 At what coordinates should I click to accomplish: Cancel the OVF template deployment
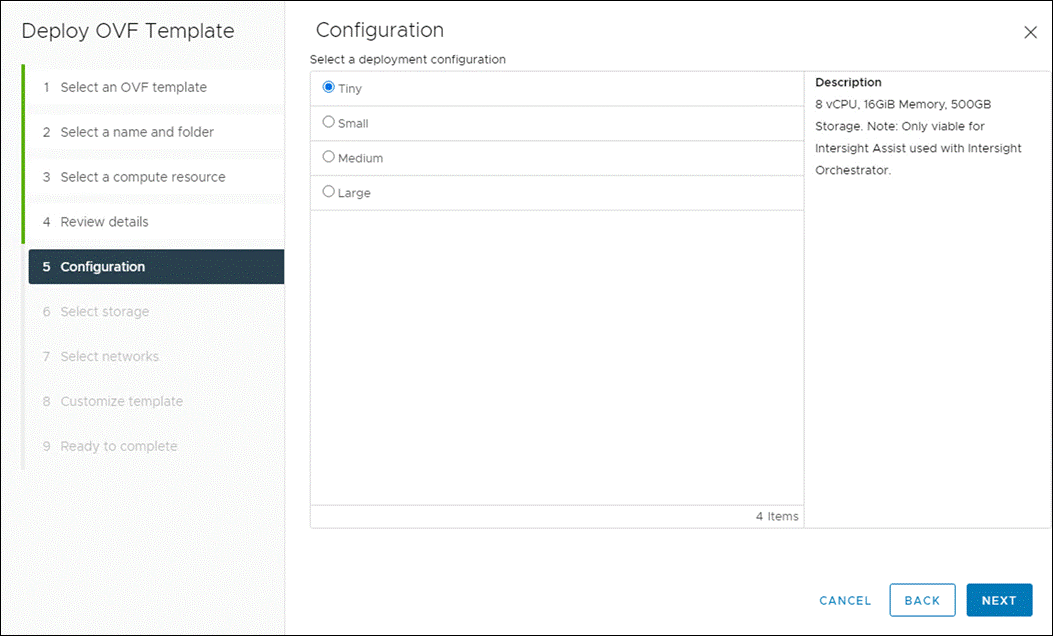tap(844, 600)
